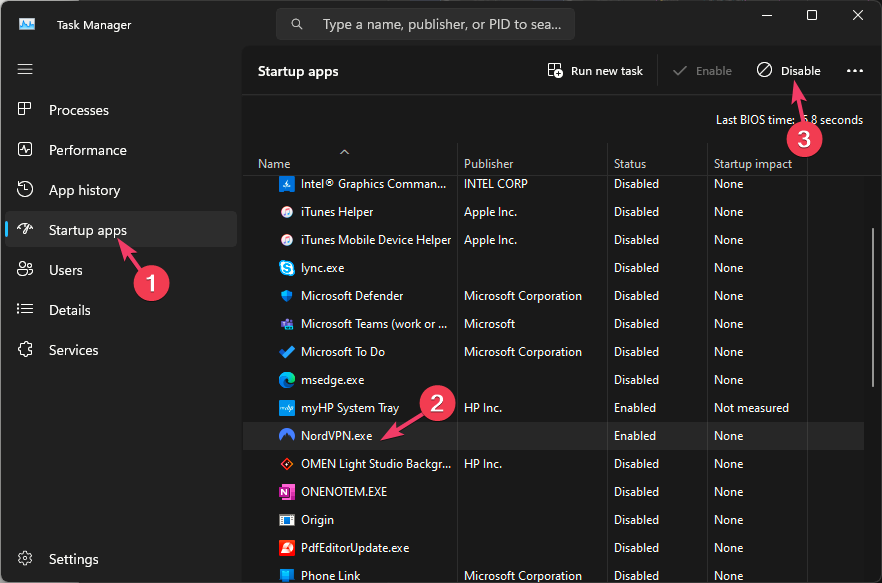Click the ONENOTEM.EXE OneNote icon

(287, 492)
